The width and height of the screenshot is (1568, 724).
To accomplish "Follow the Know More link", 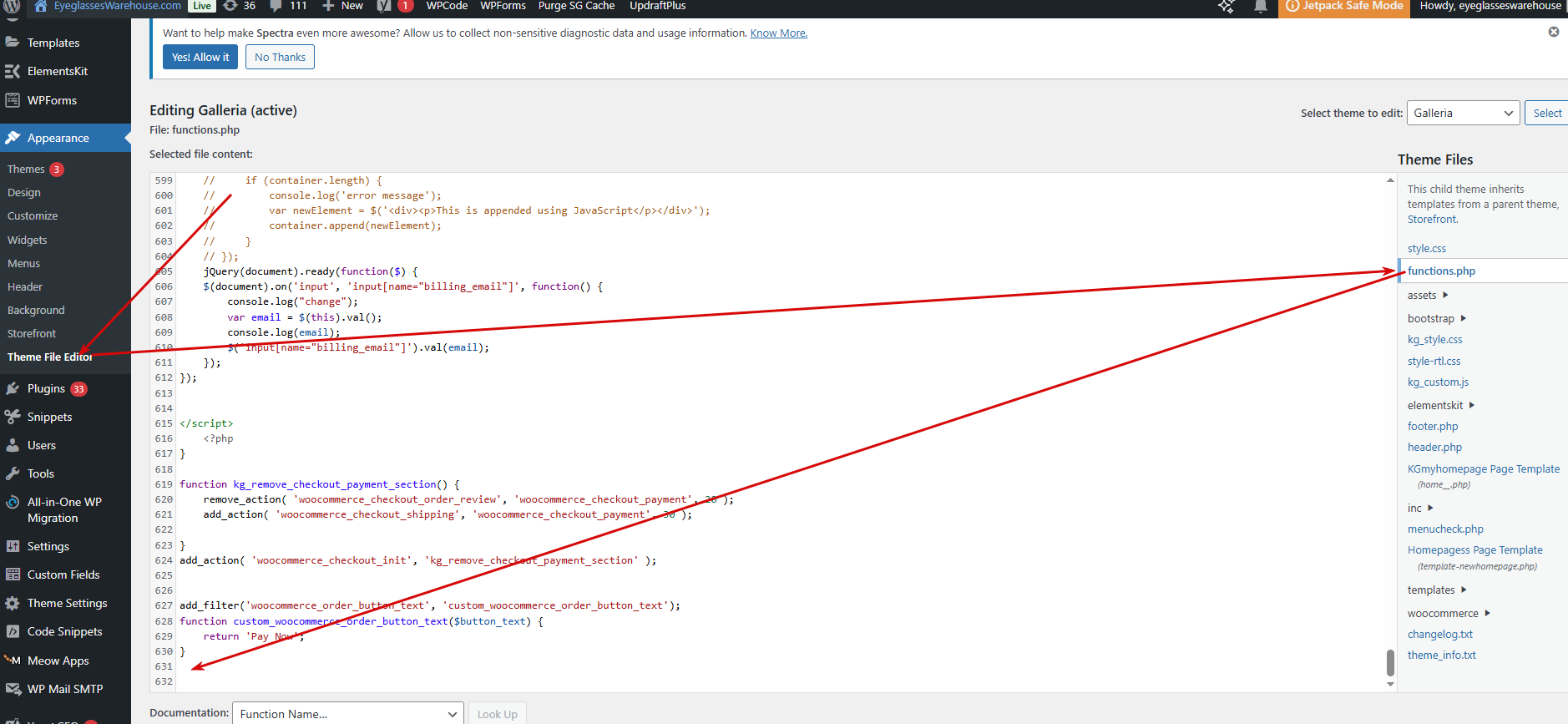I will 779,33.
